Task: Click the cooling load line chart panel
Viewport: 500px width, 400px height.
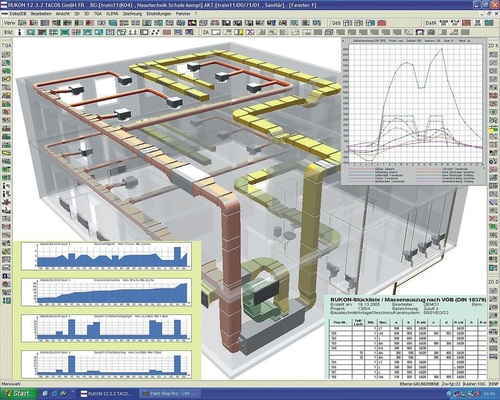Action: (x=414, y=111)
